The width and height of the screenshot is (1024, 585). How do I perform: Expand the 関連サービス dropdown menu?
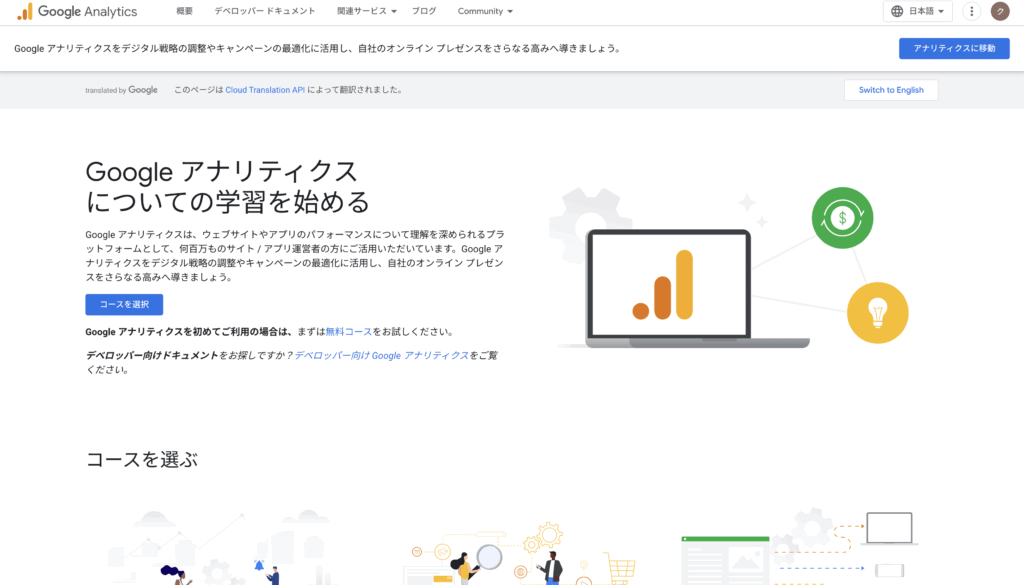point(366,11)
